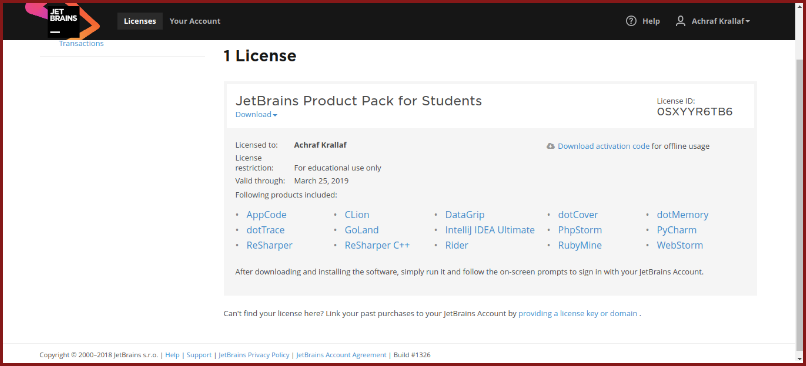Open the PyCharm product link
Viewport: 806px width, 366px height.
tap(676, 230)
